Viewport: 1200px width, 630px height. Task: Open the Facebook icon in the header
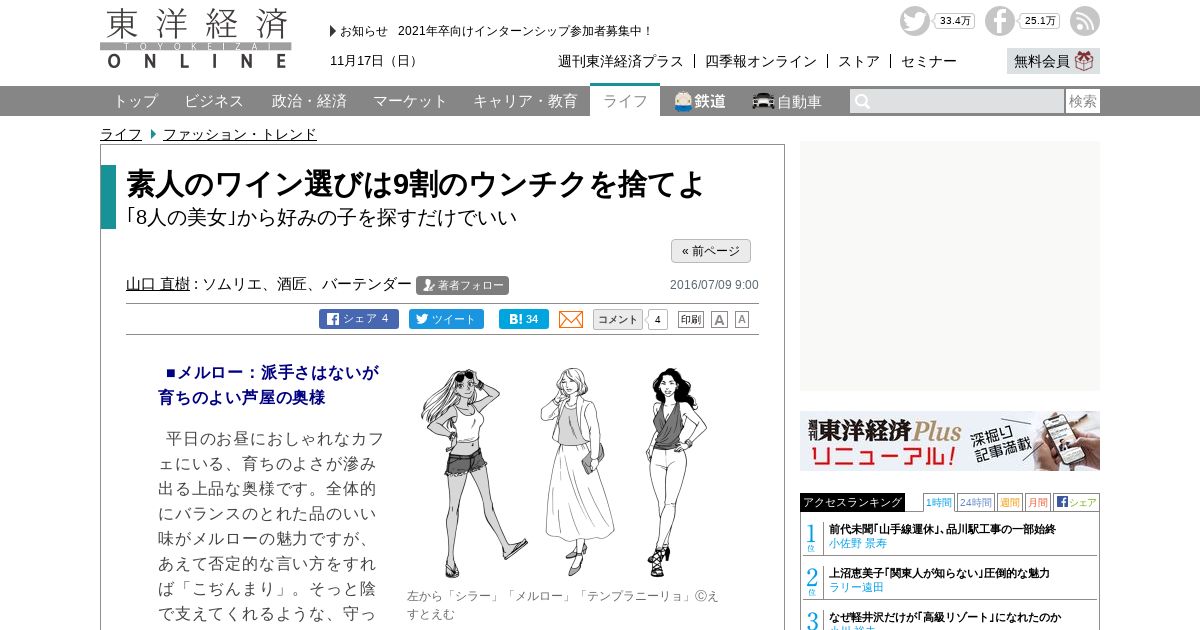[x=1000, y=21]
